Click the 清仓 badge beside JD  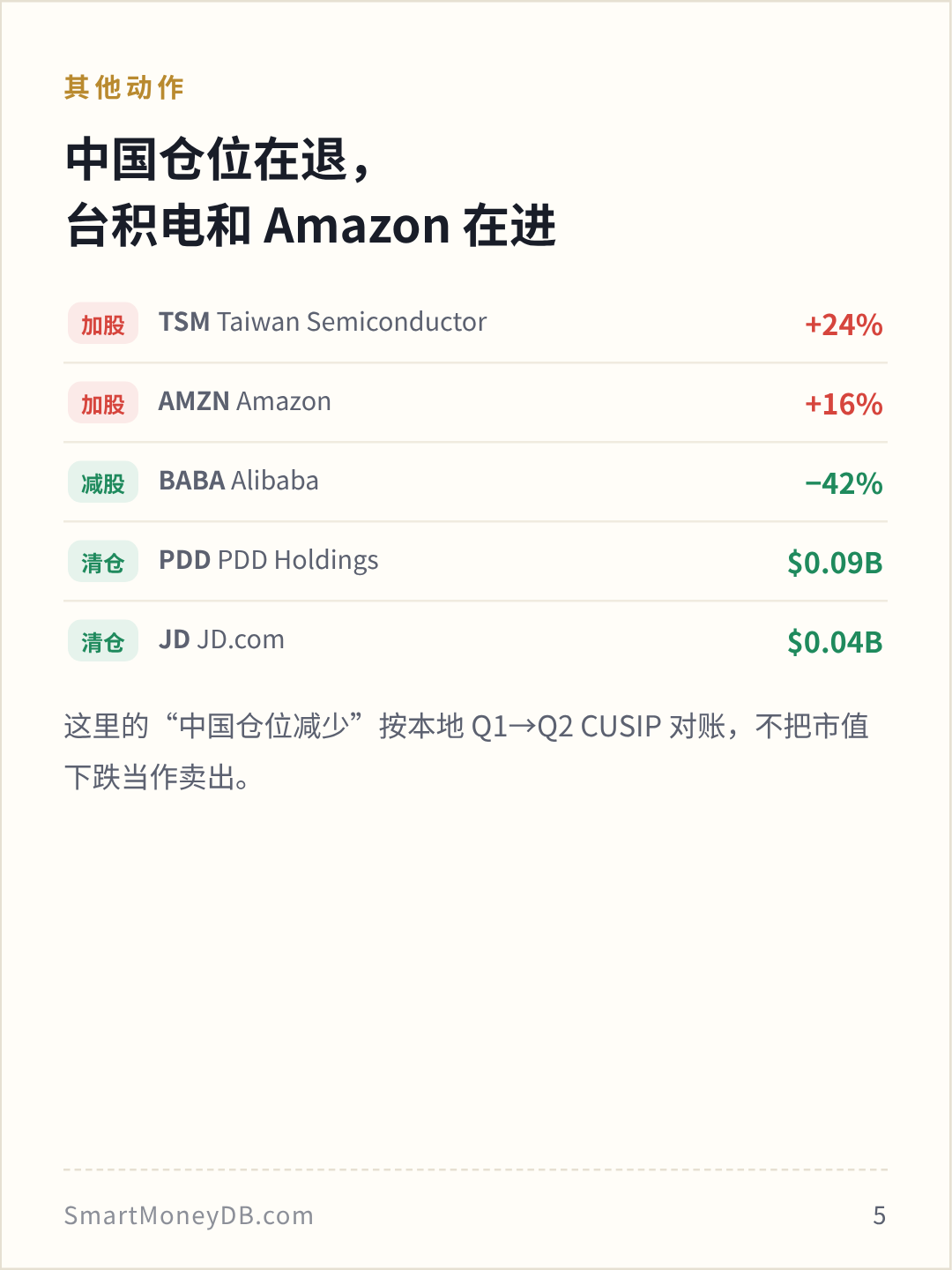[103, 641]
